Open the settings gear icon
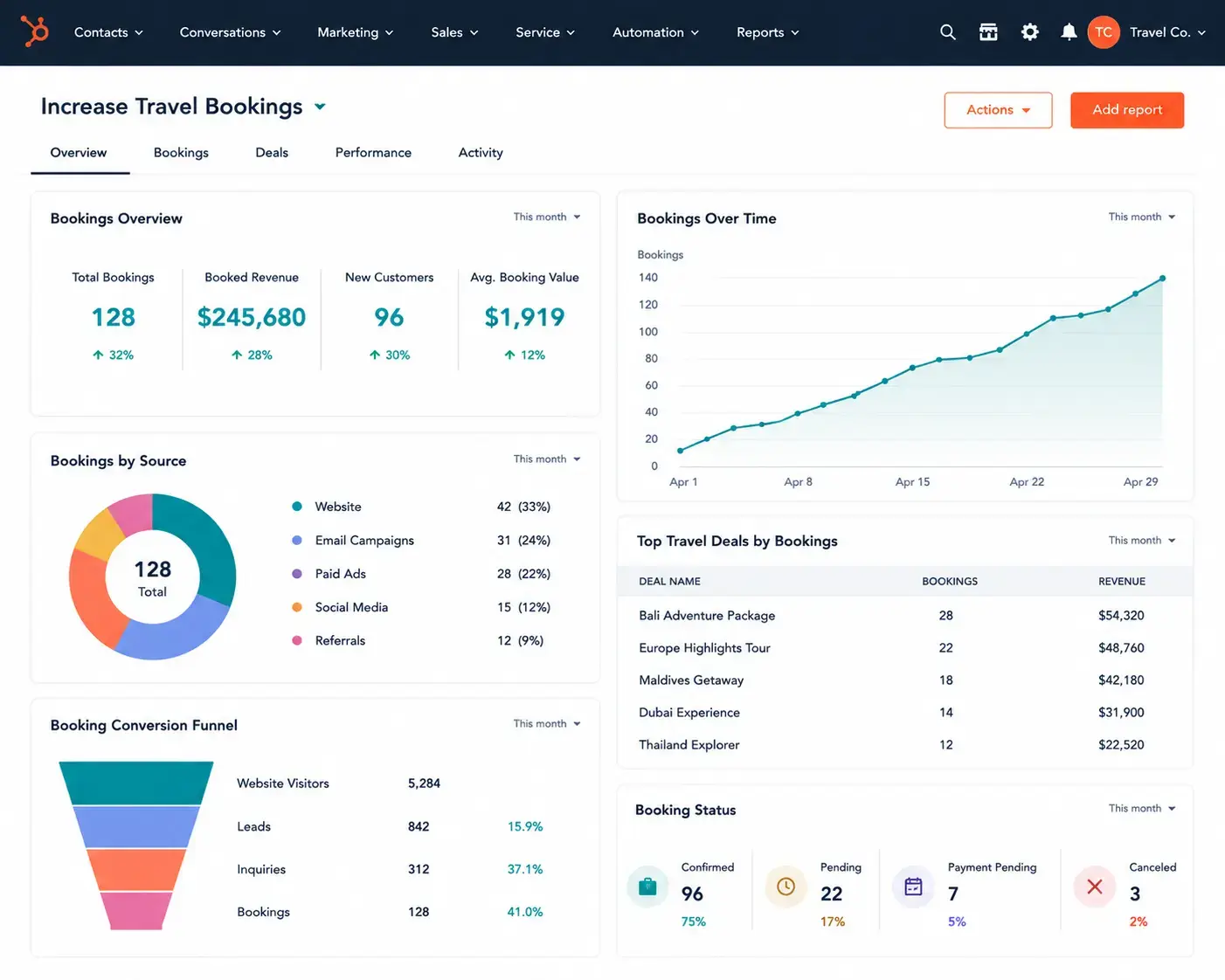1225x980 pixels. pos(1030,32)
